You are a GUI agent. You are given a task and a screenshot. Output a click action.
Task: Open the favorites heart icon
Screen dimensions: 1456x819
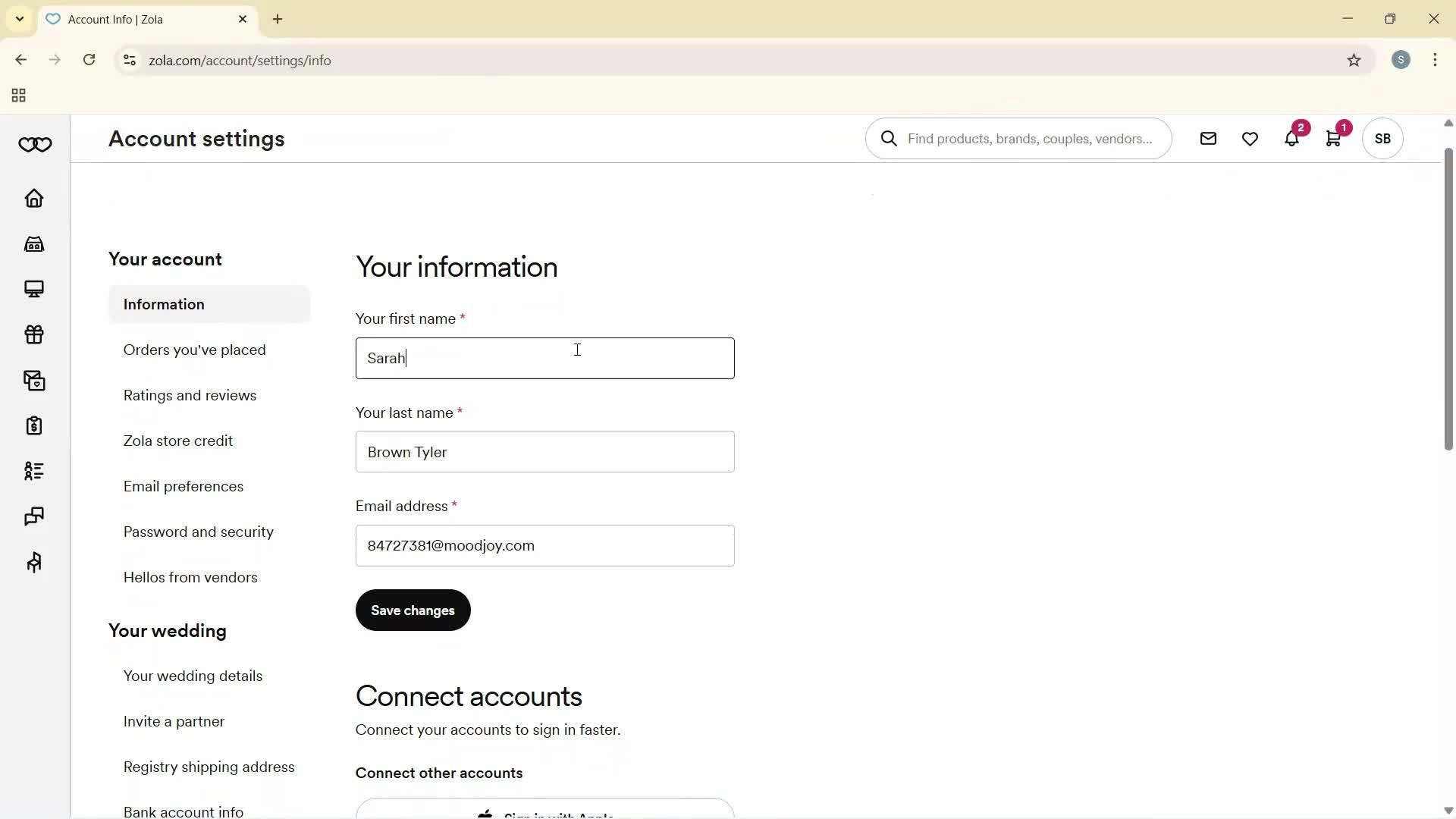1250,138
